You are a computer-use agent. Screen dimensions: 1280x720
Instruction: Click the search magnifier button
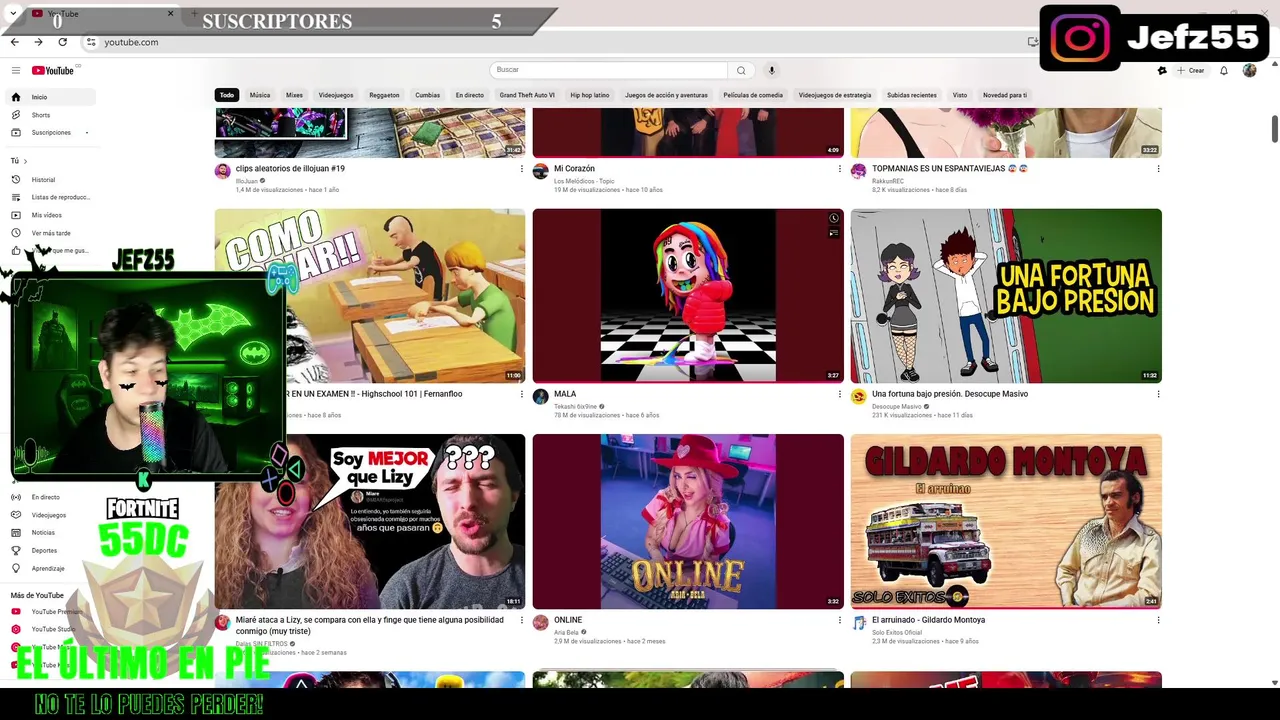coord(741,70)
